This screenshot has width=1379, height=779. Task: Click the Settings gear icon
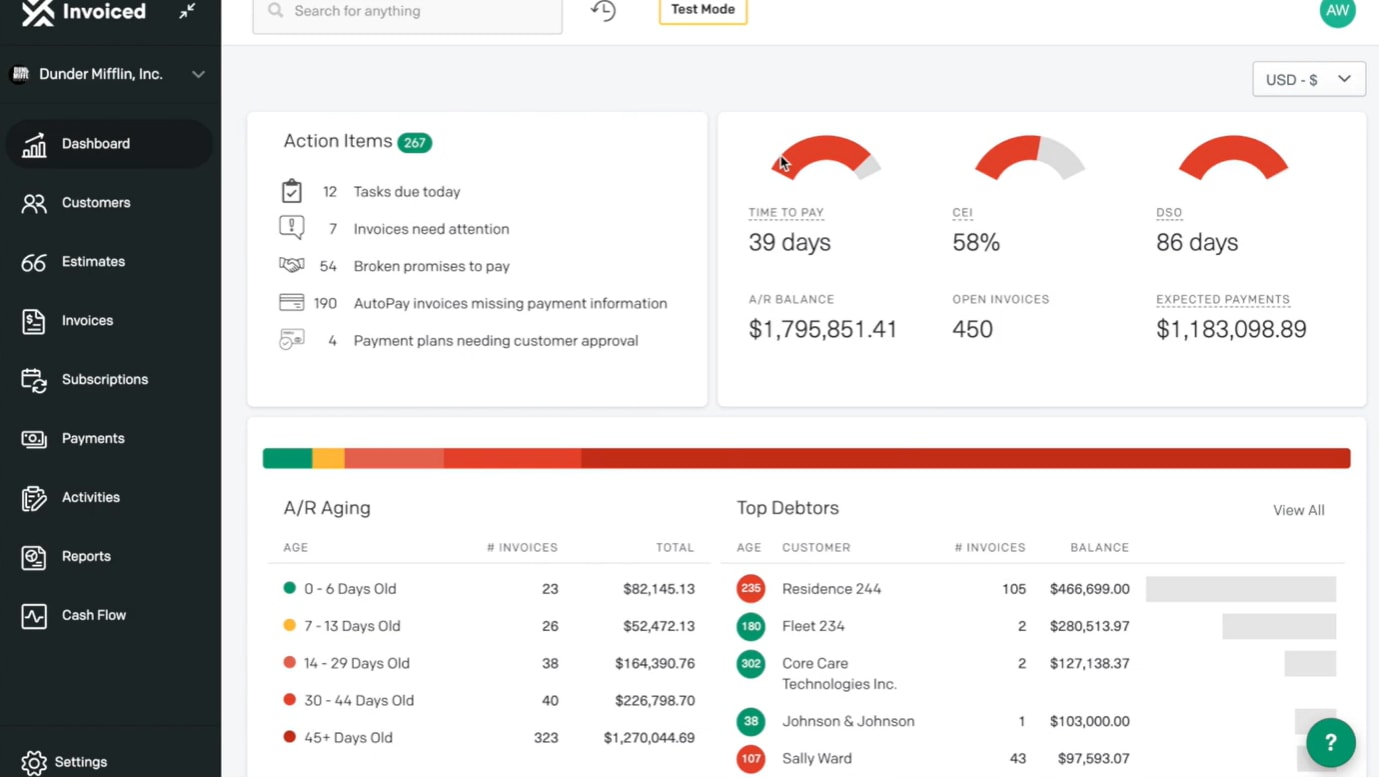[x=34, y=762]
